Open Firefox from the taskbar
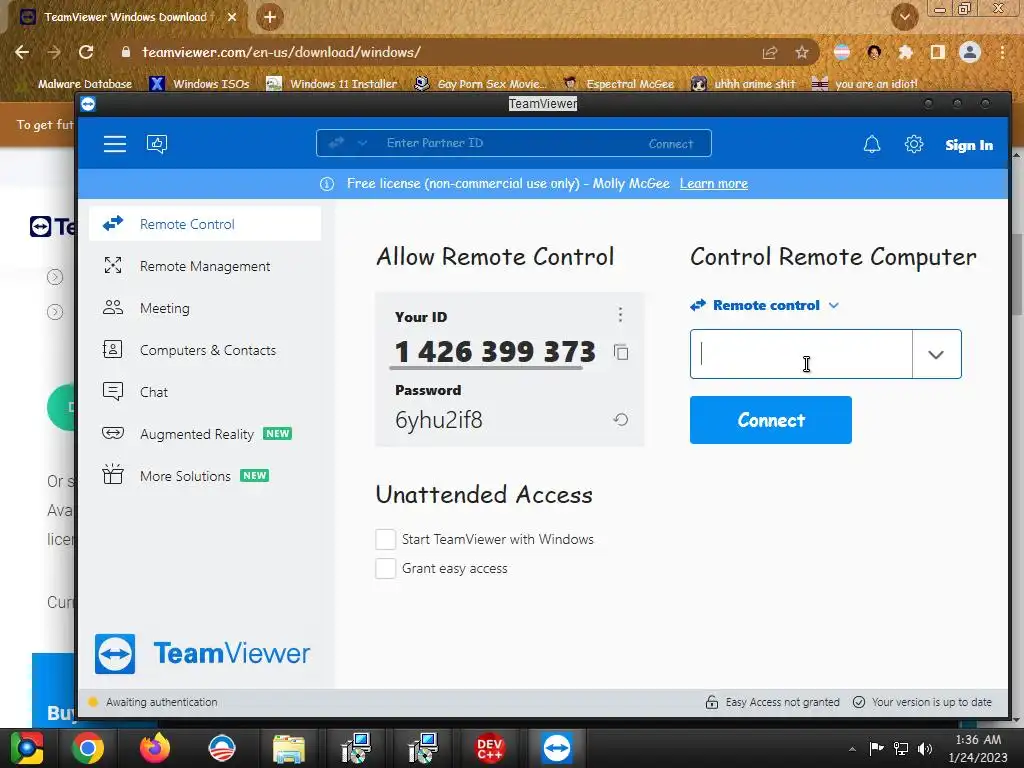The image size is (1024, 768). [x=155, y=748]
